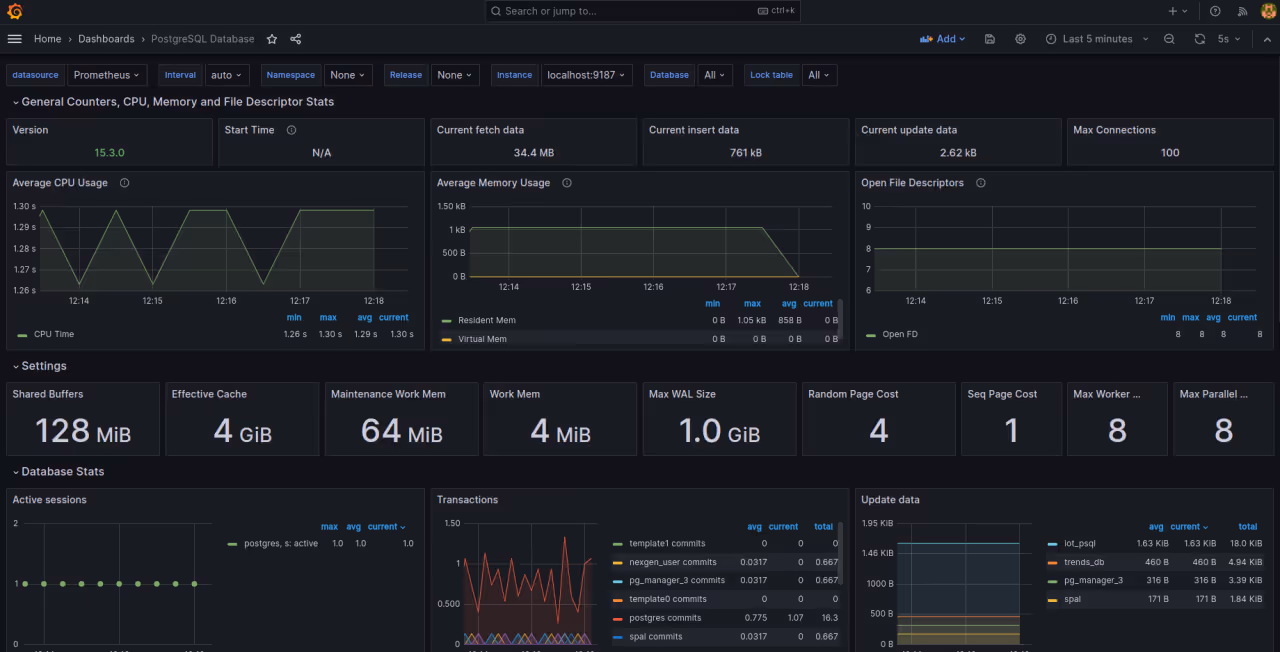Open the instance localhost:9187 dropdown

(x=587, y=75)
